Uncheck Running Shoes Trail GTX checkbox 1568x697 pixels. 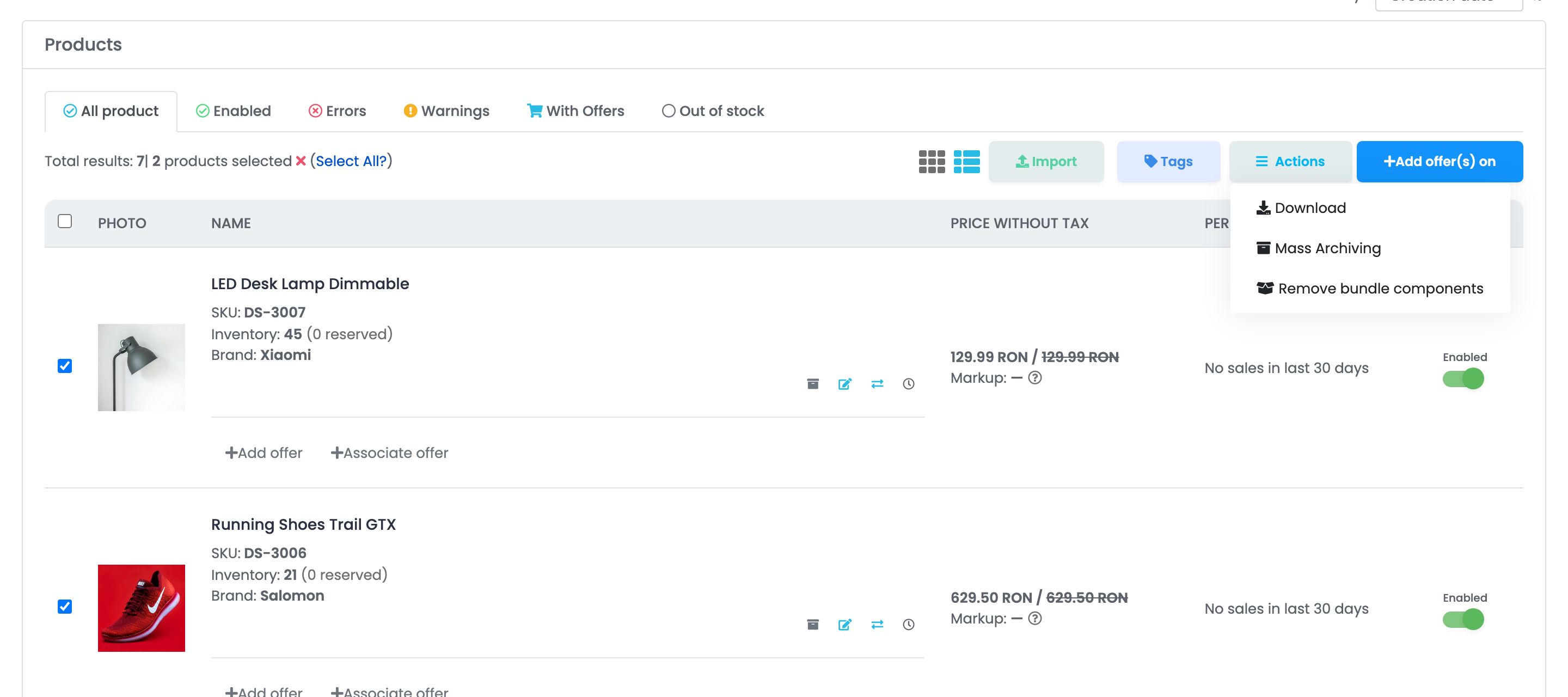[65, 606]
